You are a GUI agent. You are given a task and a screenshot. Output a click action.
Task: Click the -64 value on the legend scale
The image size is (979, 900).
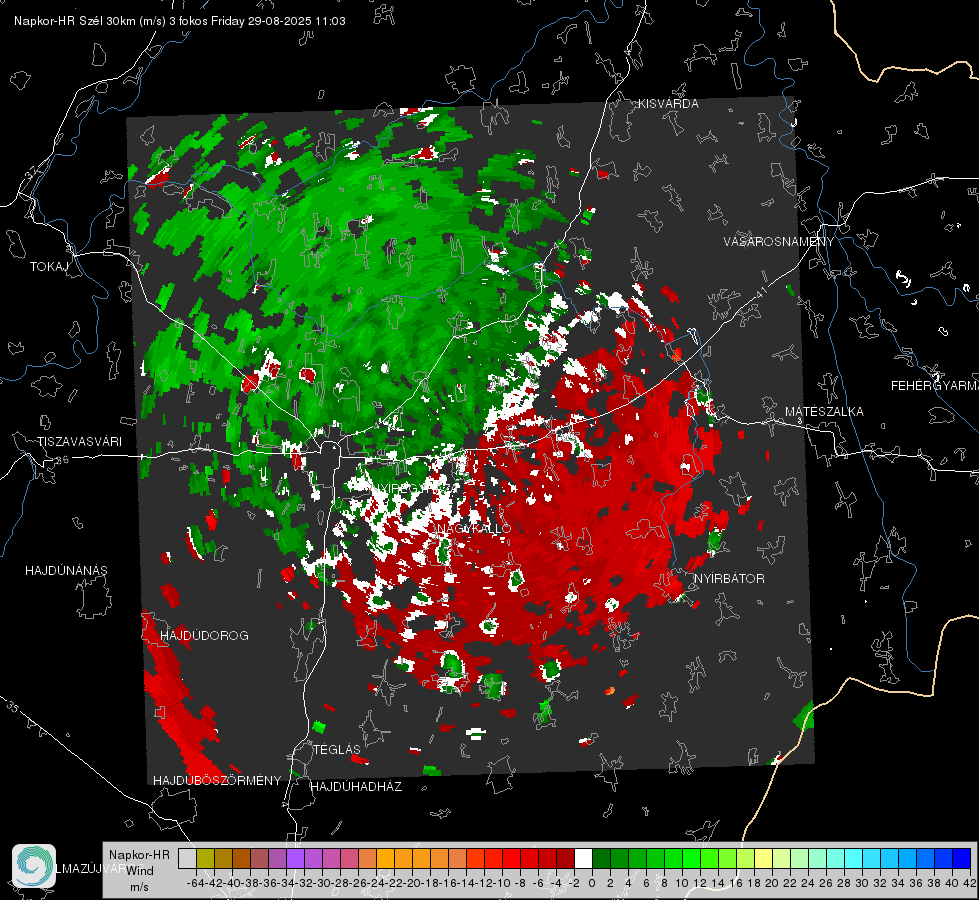196,883
